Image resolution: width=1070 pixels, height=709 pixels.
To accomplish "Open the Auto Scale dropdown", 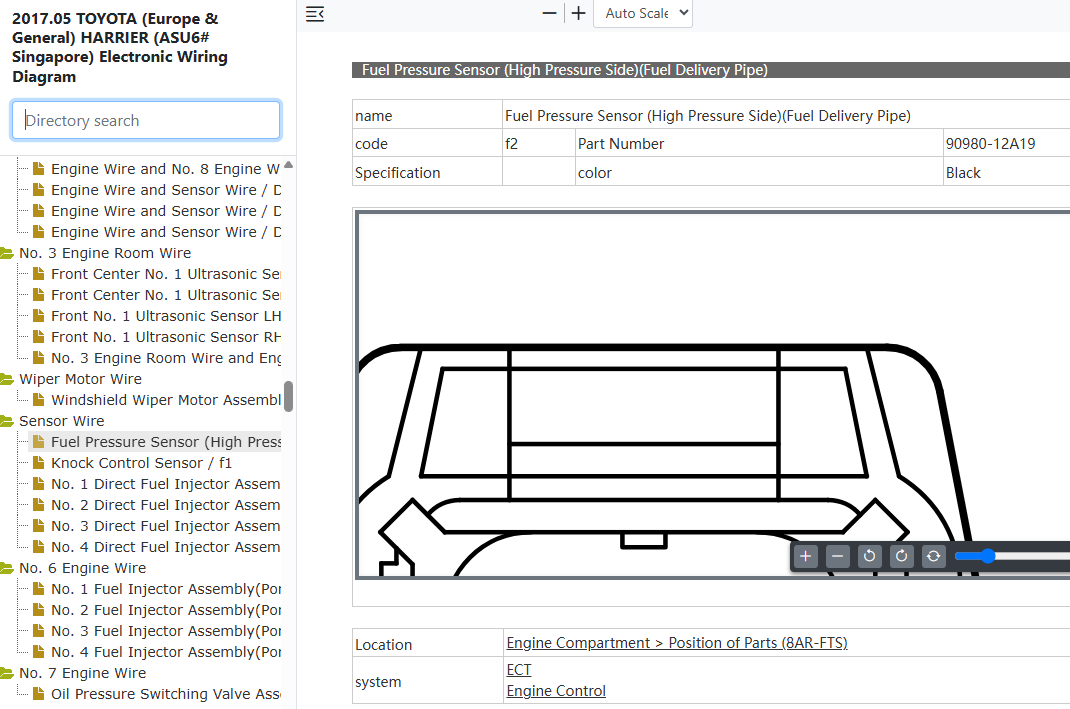I will [643, 14].
